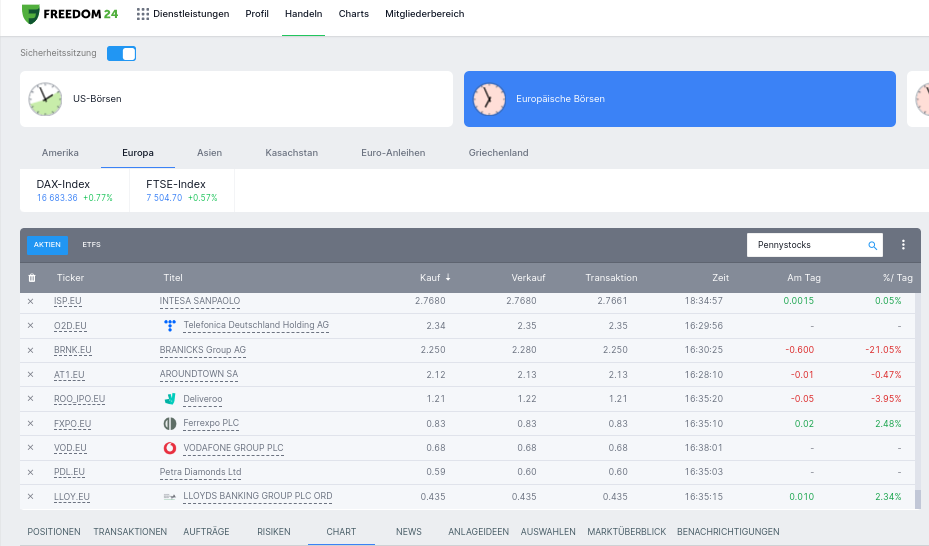Click the Lloyds Banking logo icon
The width and height of the screenshot is (929, 546).
click(170, 496)
